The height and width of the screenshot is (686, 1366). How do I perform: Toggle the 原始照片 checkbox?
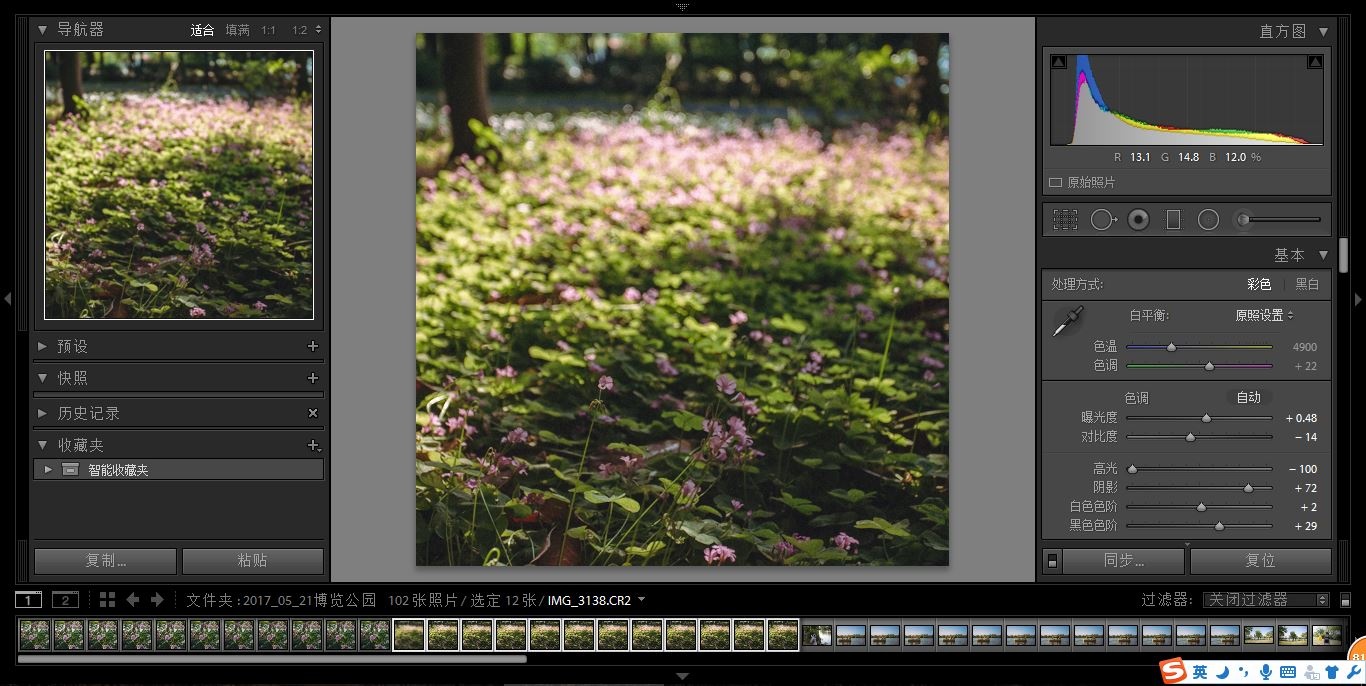(x=1055, y=183)
